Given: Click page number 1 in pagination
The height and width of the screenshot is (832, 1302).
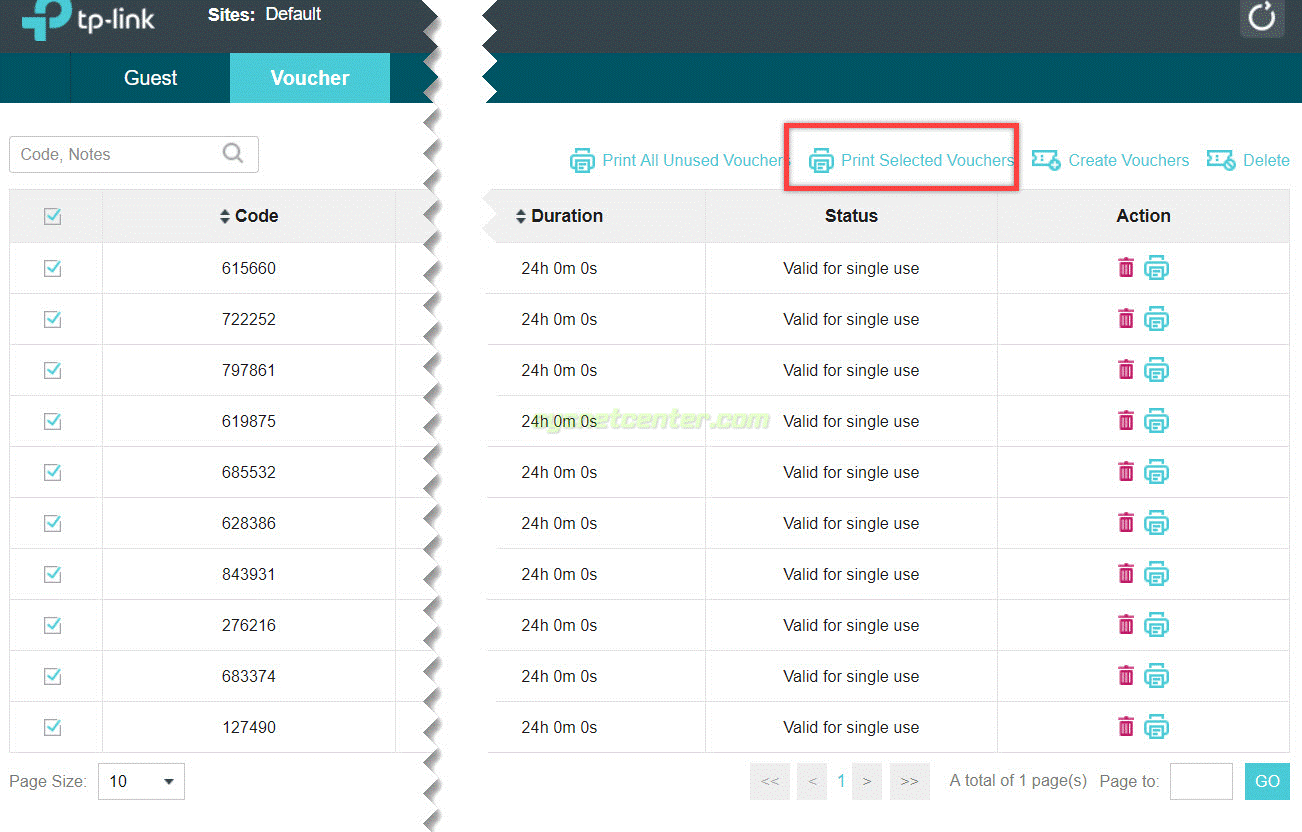Looking at the screenshot, I should 841,781.
